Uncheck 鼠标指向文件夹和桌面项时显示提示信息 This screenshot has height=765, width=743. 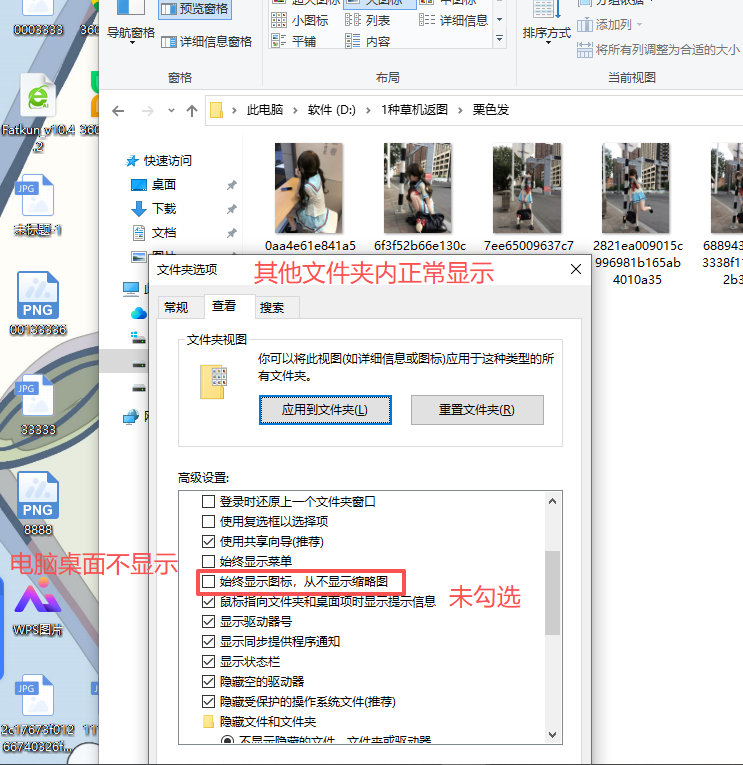pyautogui.click(x=208, y=602)
